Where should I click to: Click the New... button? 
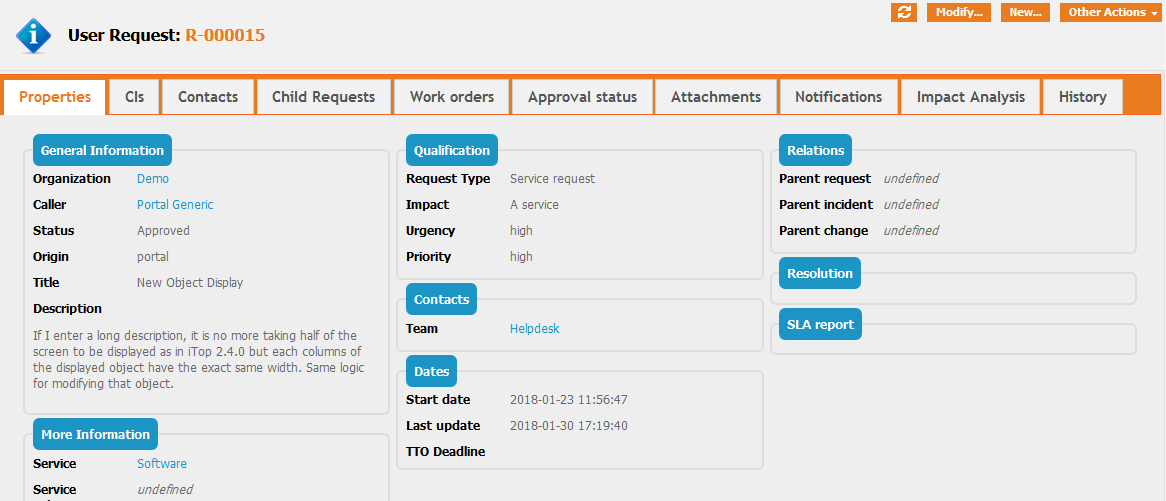[1025, 12]
